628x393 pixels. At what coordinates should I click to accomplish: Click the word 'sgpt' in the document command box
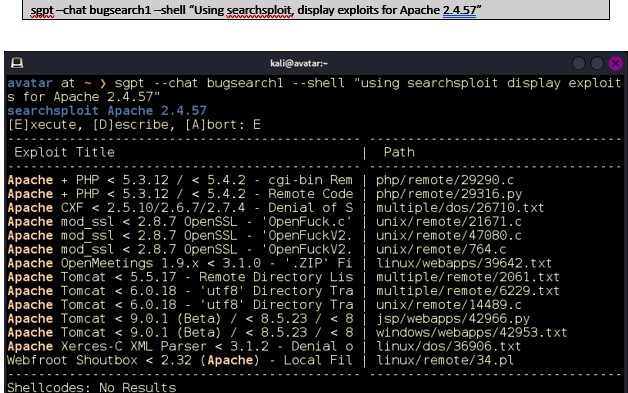(x=42, y=10)
